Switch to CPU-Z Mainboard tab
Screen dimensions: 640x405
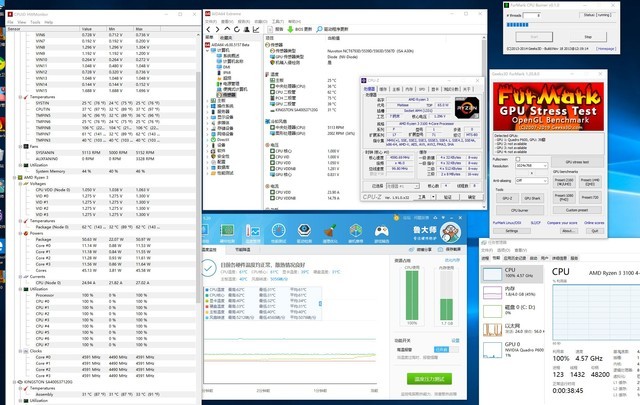tap(396, 89)
